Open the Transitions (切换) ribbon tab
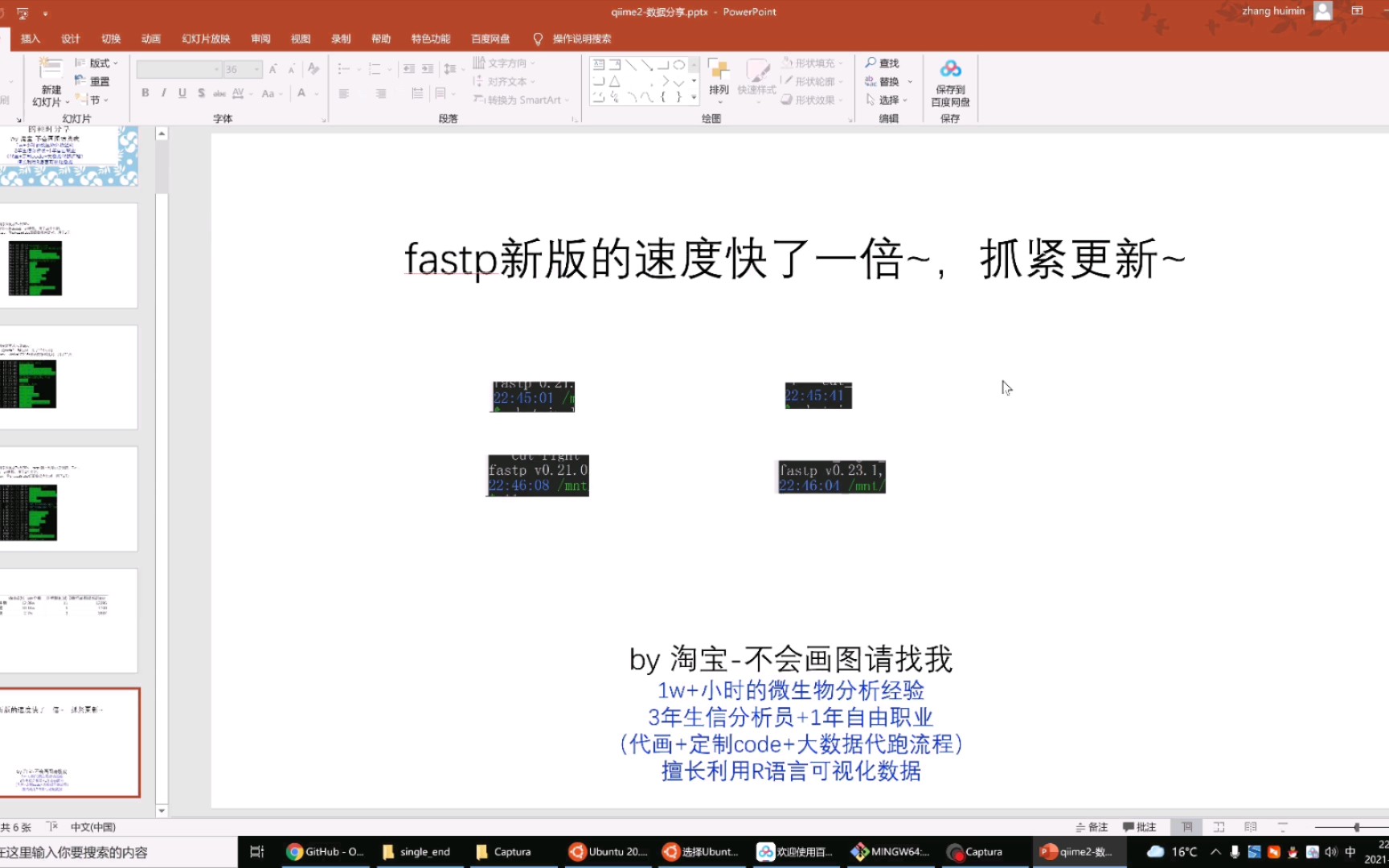 tap(111, 39)
